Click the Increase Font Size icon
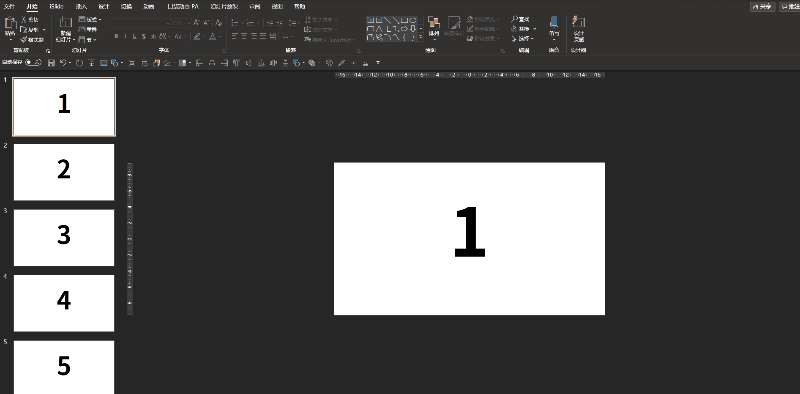Image resolution: width=800 pixels, height=394 pixels. [x=196, y=23]
